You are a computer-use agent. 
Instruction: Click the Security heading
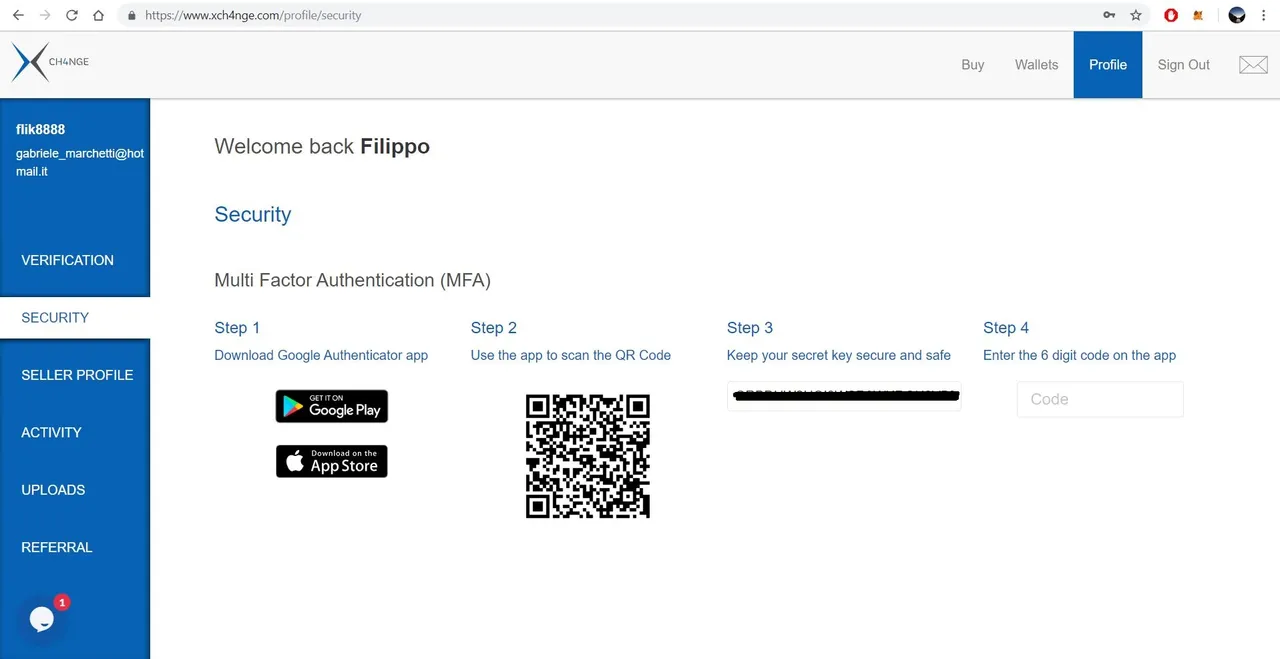[x=253, y=214]
